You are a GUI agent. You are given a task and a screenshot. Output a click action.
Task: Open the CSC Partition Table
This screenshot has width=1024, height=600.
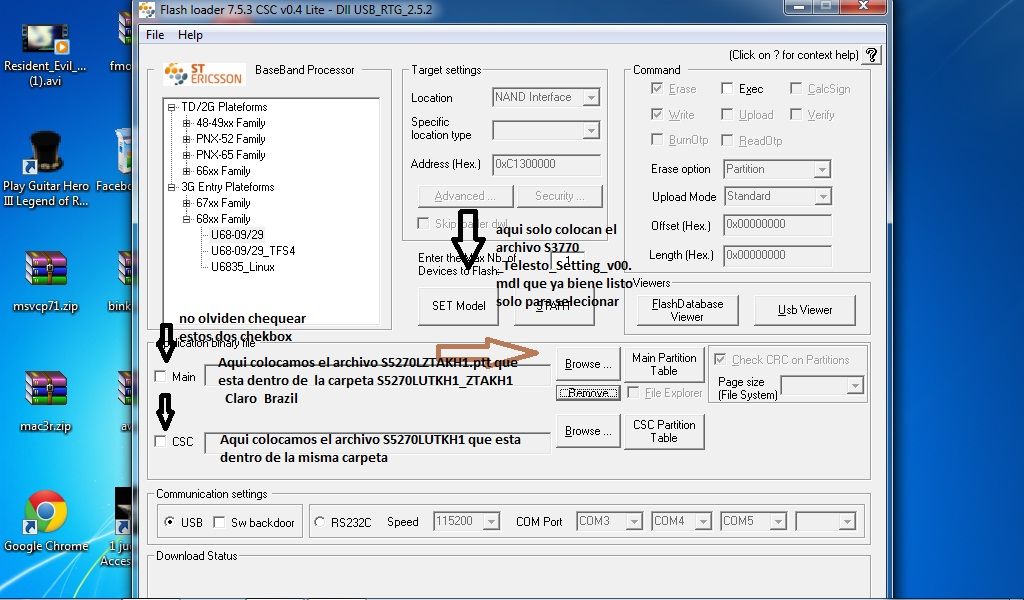664,432
